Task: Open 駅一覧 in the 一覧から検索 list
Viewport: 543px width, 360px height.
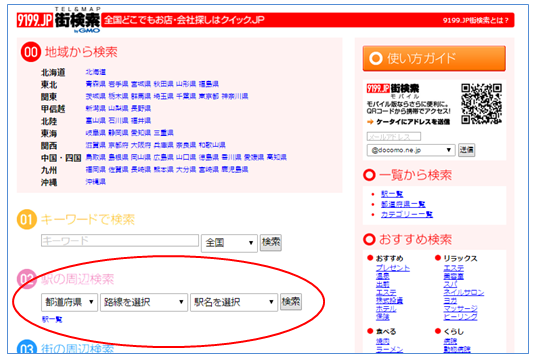Action: pos(392,194)
